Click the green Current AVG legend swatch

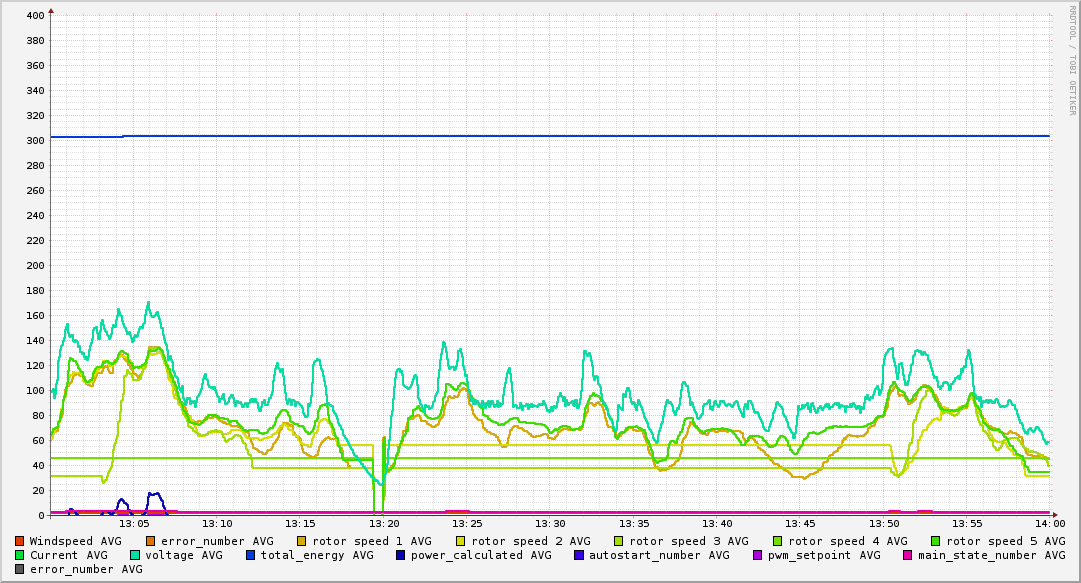pyautogui.click(x=19, y=555)
